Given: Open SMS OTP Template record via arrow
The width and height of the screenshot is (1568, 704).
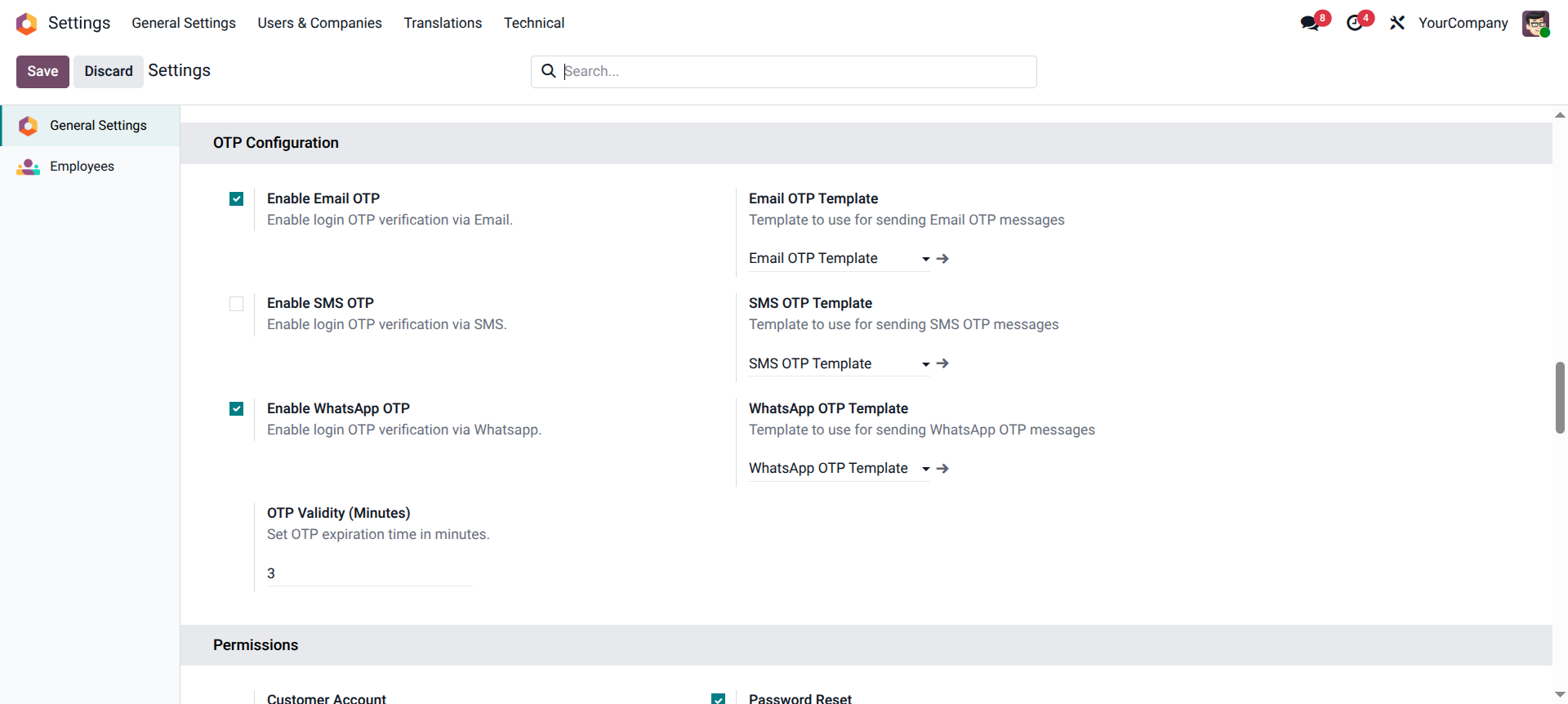Looking at the screenshot, I should (942, 363).
